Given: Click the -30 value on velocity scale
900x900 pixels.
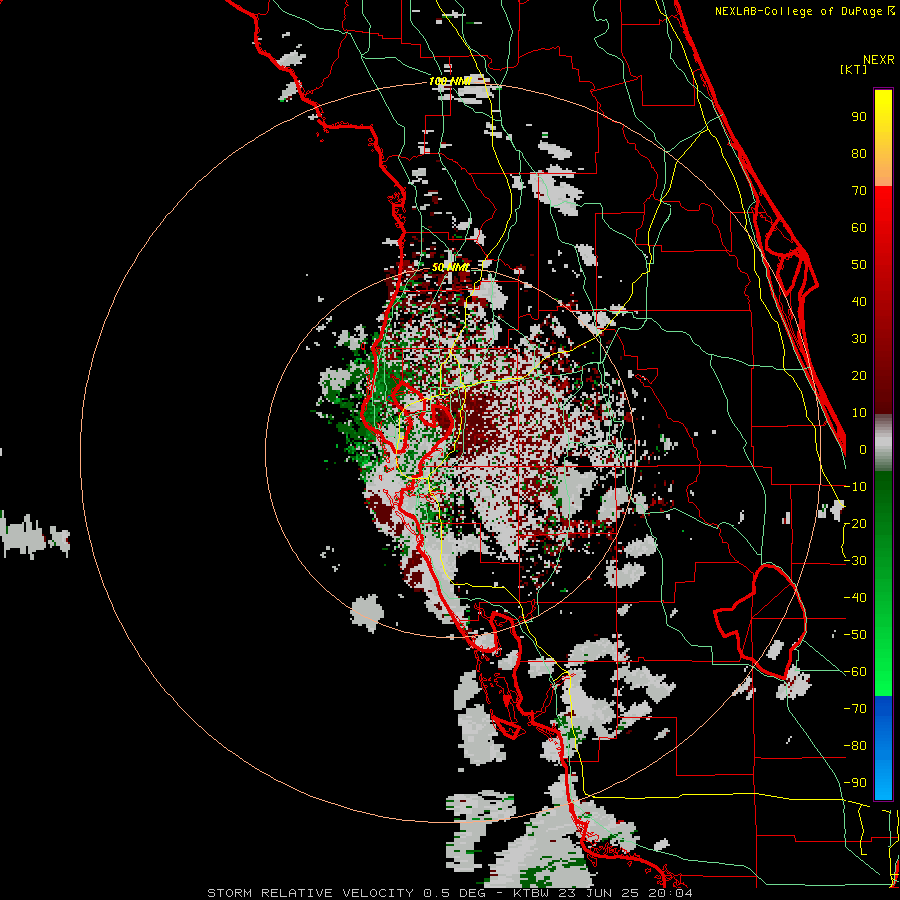Looking at the screenshot, I should click(855, 561).
